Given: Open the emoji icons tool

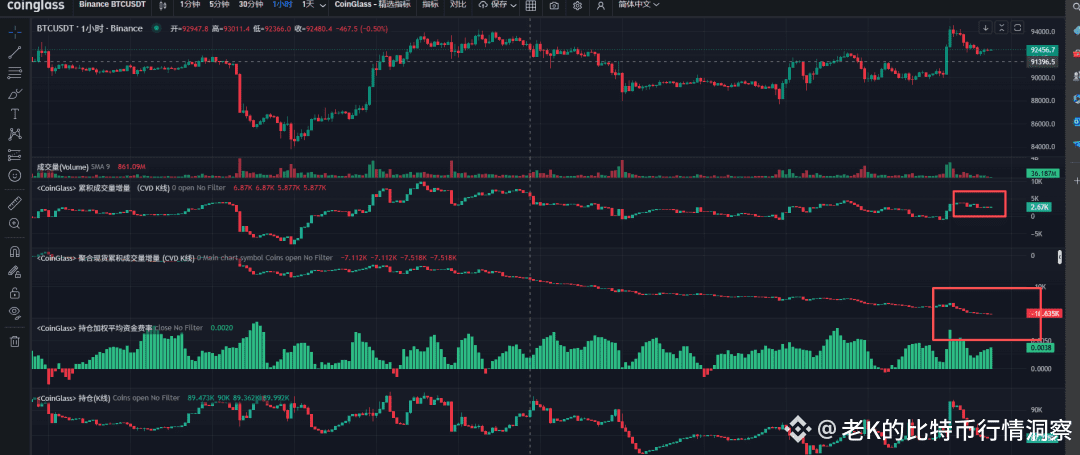Looking at the screenshot, I should coord(14,176).
